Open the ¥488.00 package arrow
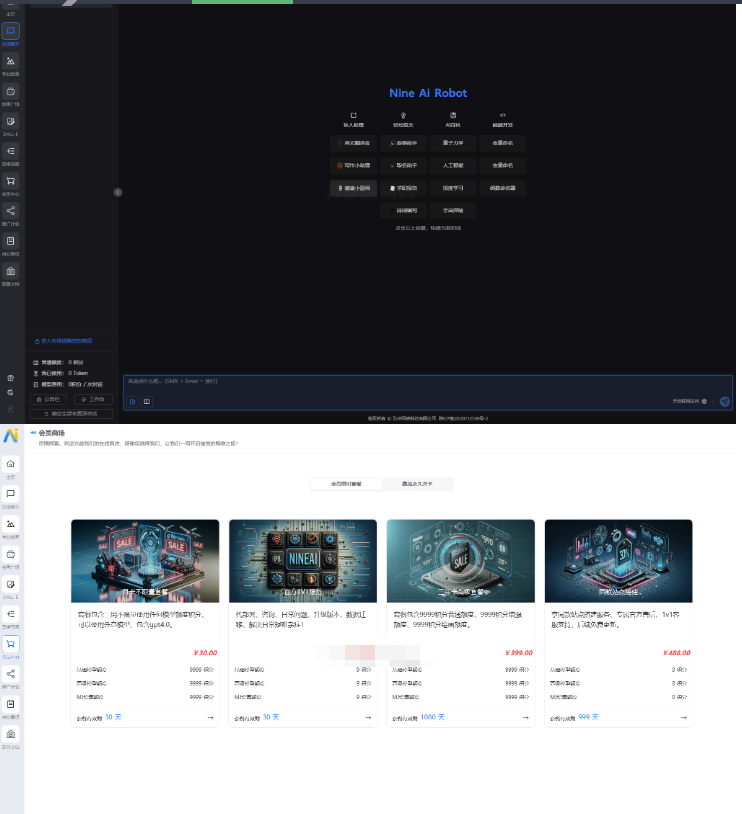 (684, 717)
